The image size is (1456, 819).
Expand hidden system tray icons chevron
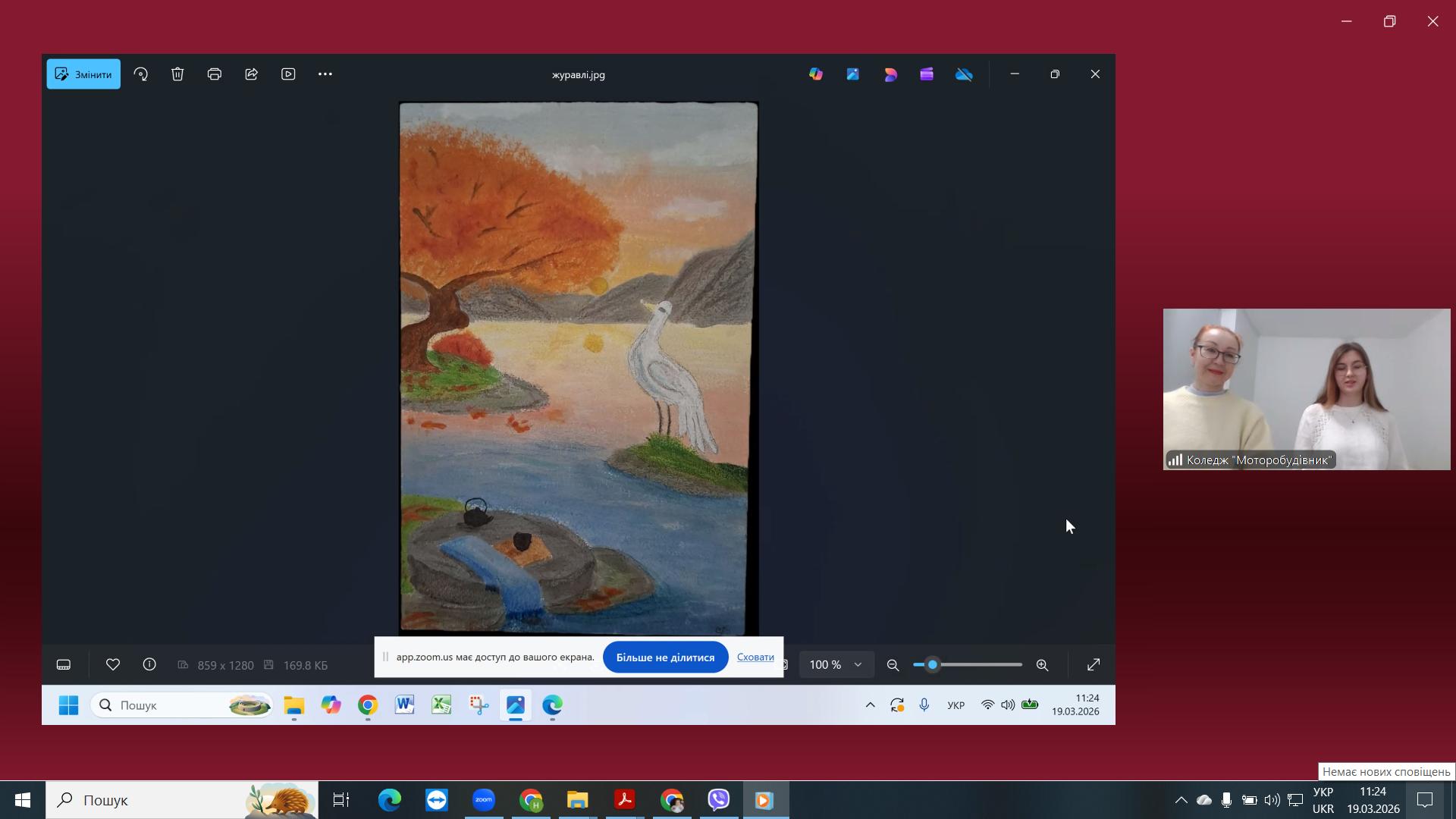point(1181,800)
